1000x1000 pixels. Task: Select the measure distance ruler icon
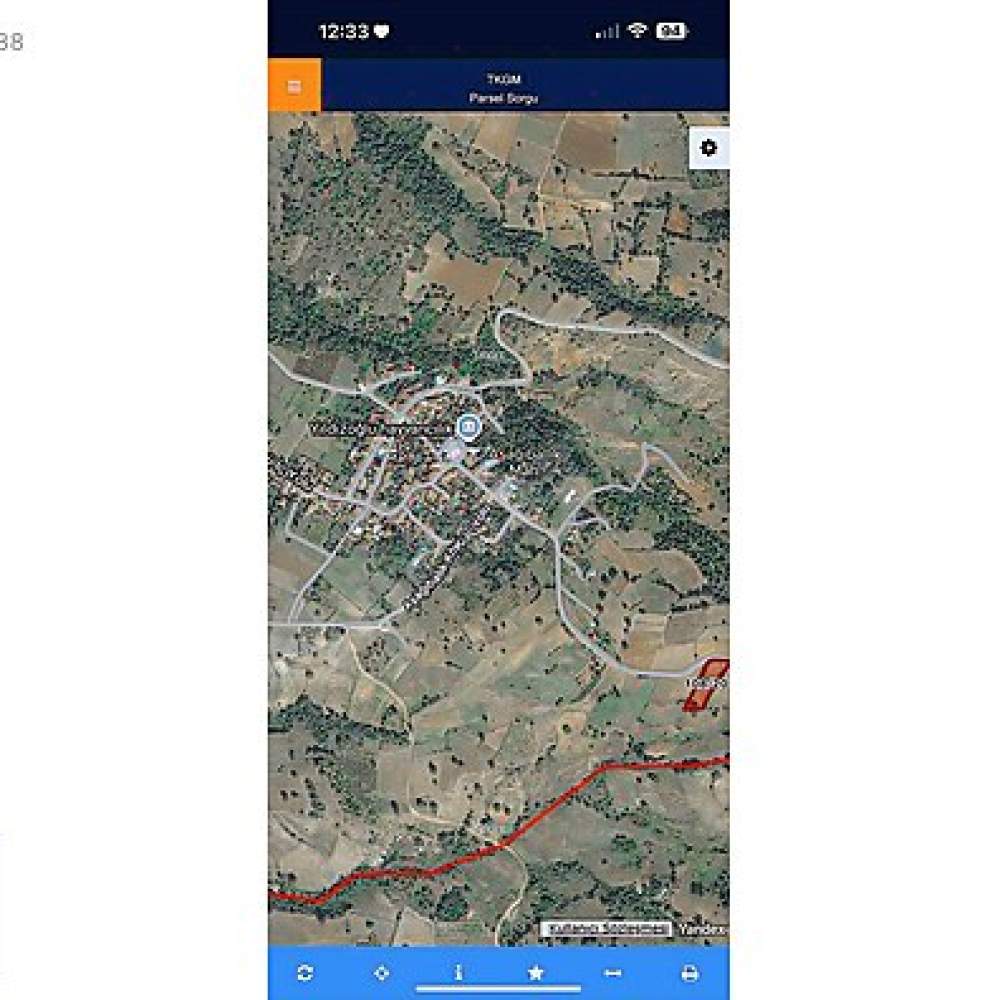(x=613, y=973)
